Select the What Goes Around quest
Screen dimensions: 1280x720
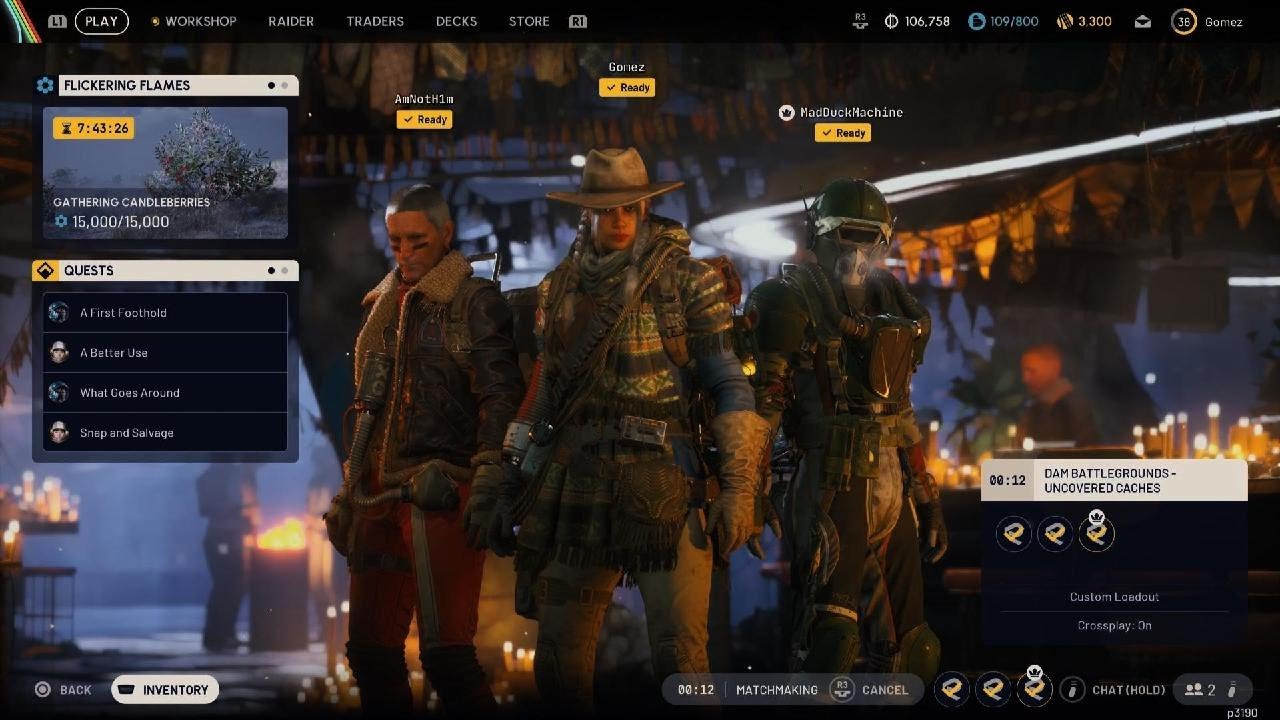(x=165, y=392)
